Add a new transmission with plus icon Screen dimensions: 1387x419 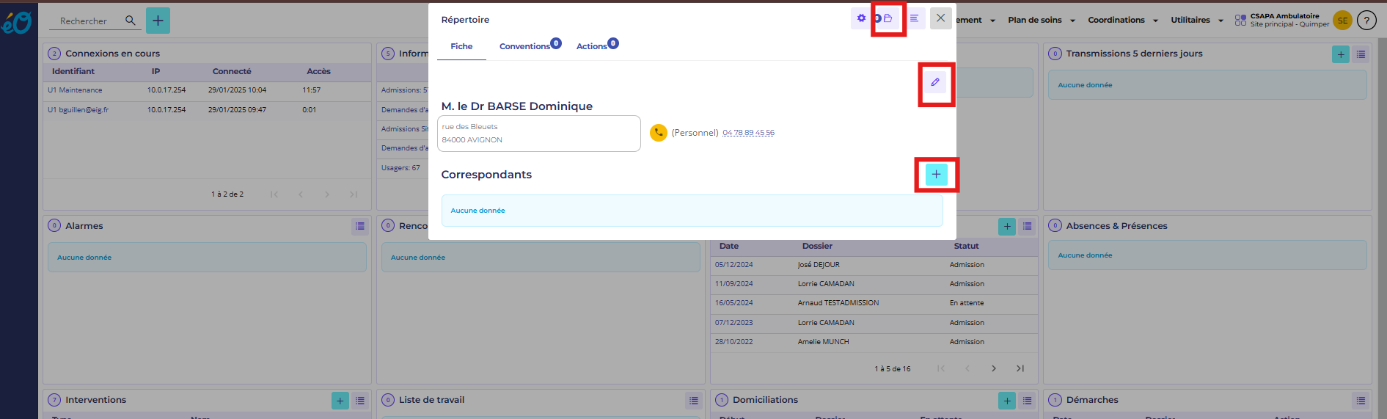click(1340, 54)
